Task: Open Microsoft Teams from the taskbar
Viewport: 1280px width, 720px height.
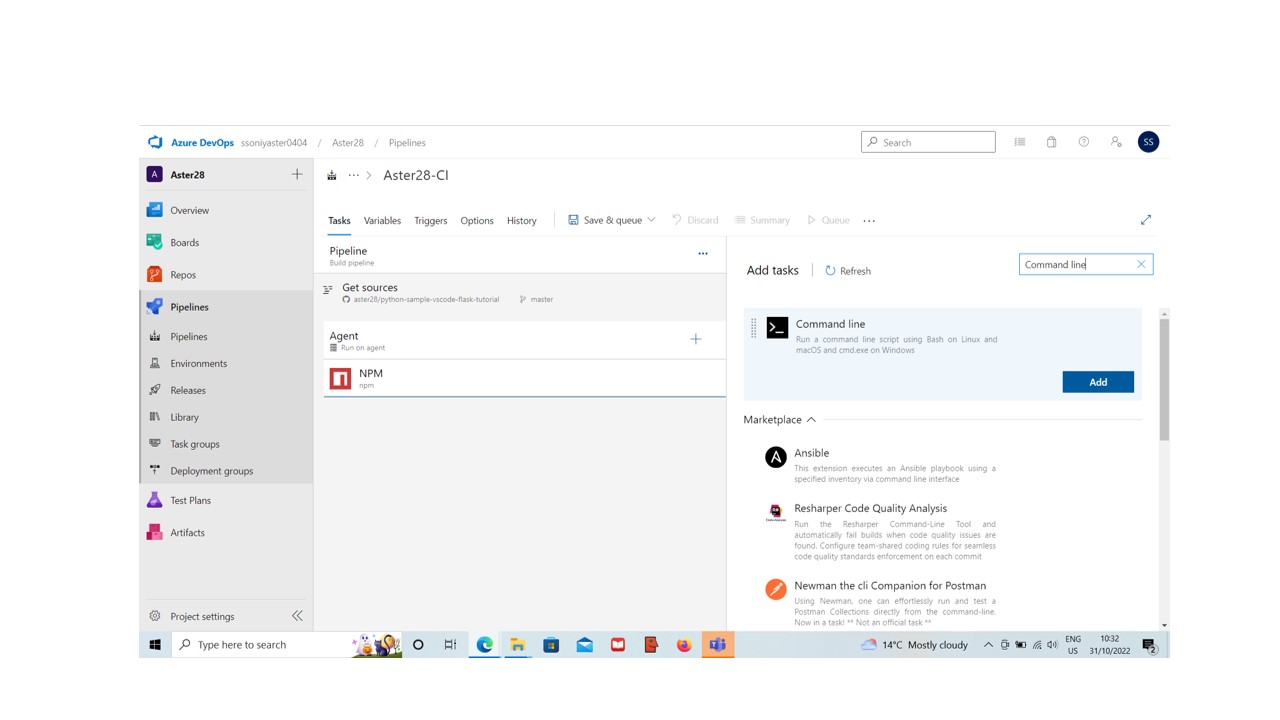Action: coord(717,645)
